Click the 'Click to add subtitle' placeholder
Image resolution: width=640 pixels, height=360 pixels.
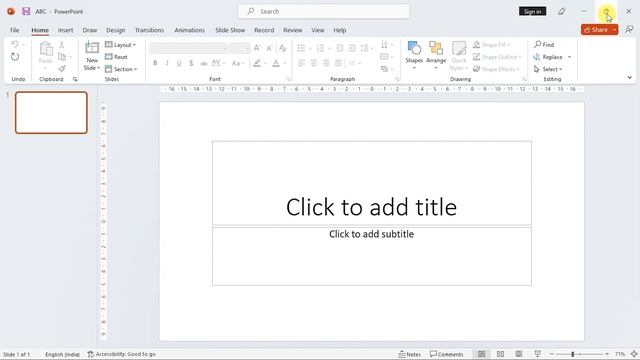coord(372,256)
